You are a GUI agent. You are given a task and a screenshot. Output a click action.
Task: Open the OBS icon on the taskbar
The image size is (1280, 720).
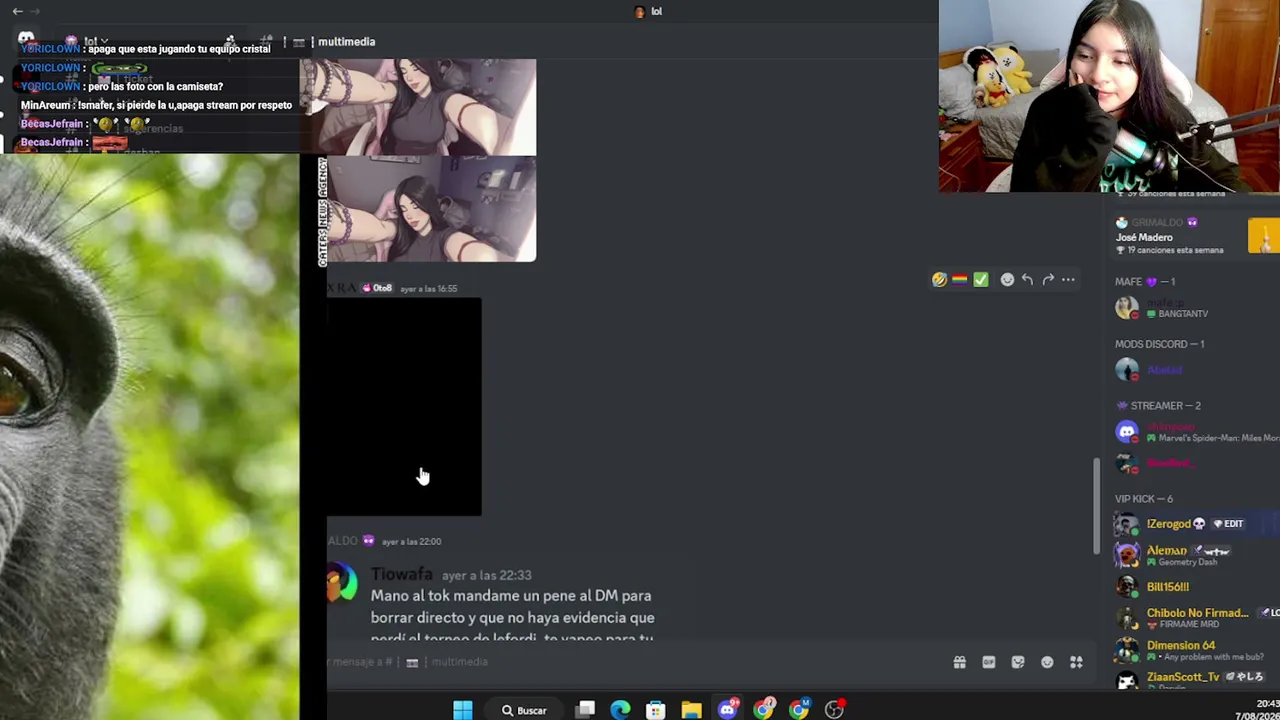[x=834, y=710]
